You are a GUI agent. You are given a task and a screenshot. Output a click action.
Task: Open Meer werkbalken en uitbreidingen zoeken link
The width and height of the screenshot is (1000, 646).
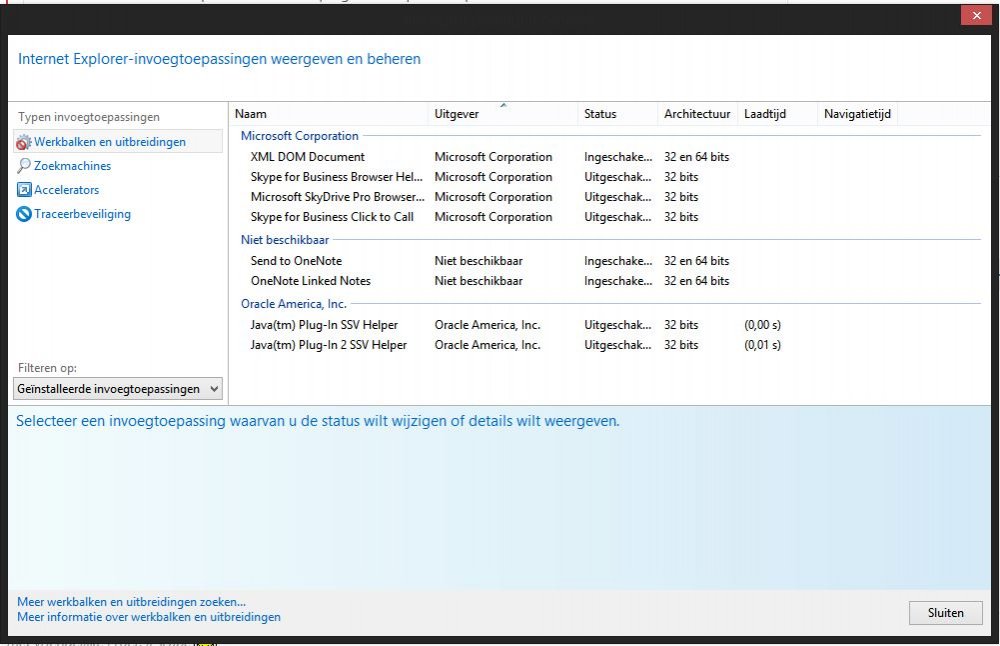131,602
